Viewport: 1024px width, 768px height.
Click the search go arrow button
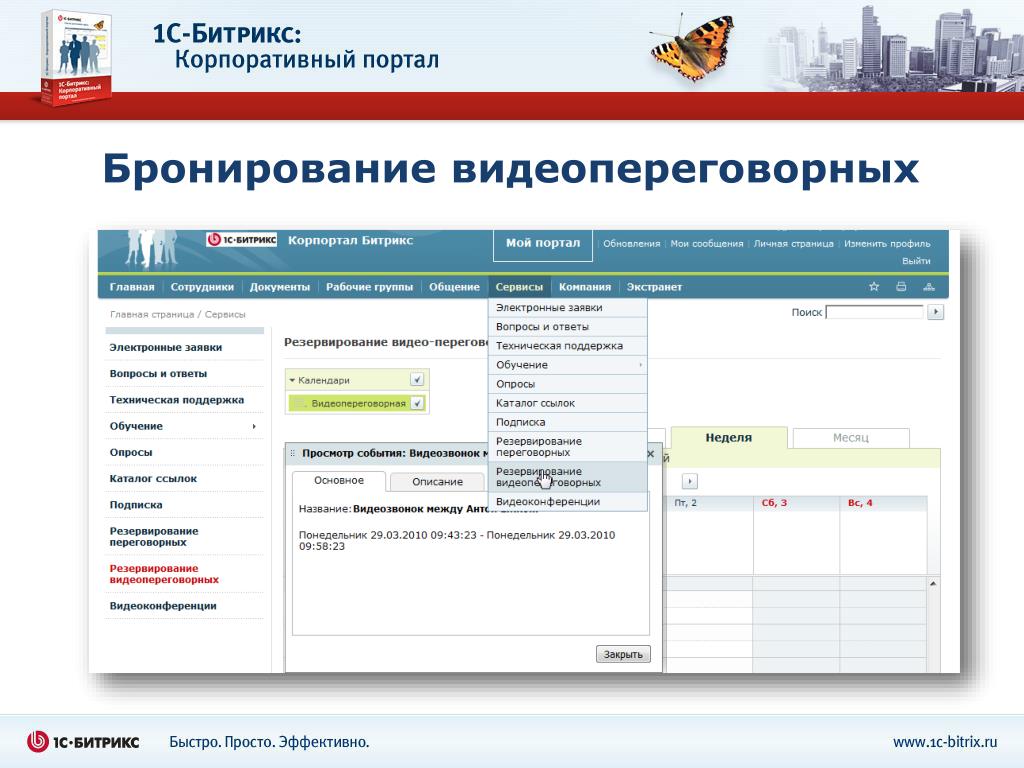pos(936,312)
